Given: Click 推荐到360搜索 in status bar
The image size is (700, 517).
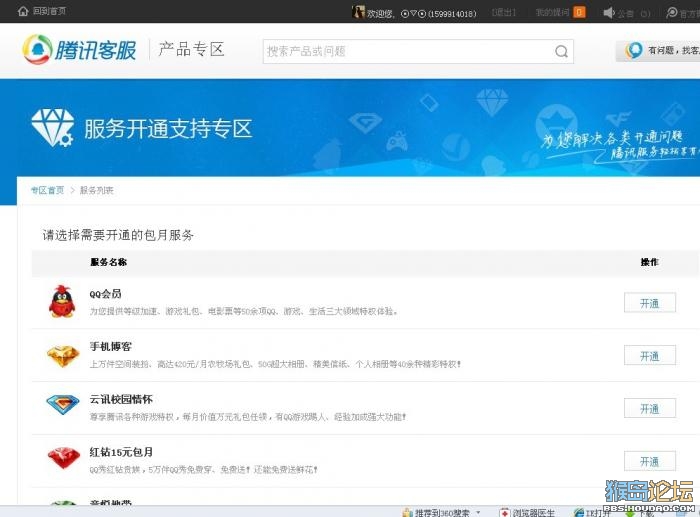Looking at the screenshot, I should pos(436,512).
